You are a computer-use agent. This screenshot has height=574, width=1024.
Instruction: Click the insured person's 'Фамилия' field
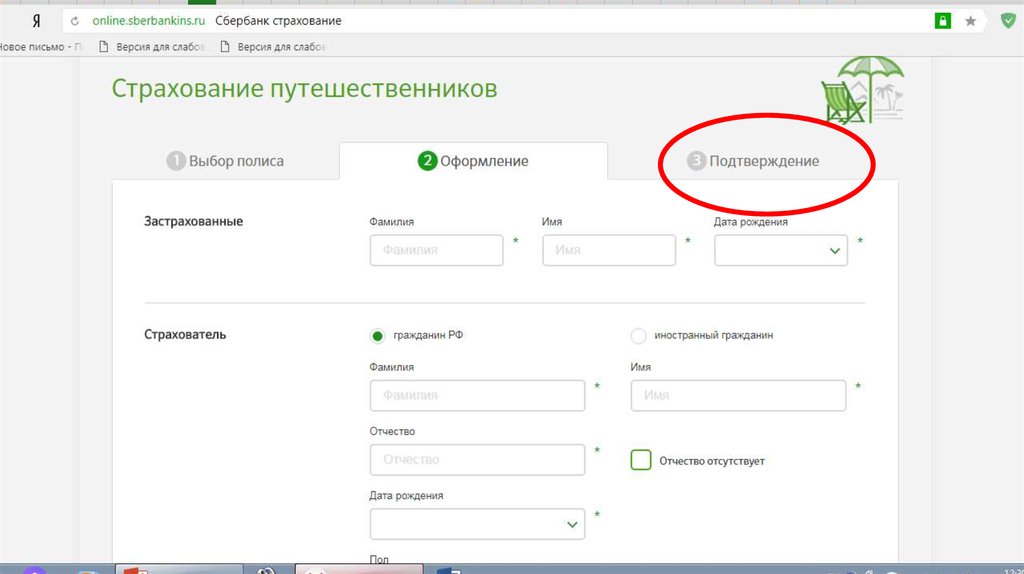coord(436,251)
